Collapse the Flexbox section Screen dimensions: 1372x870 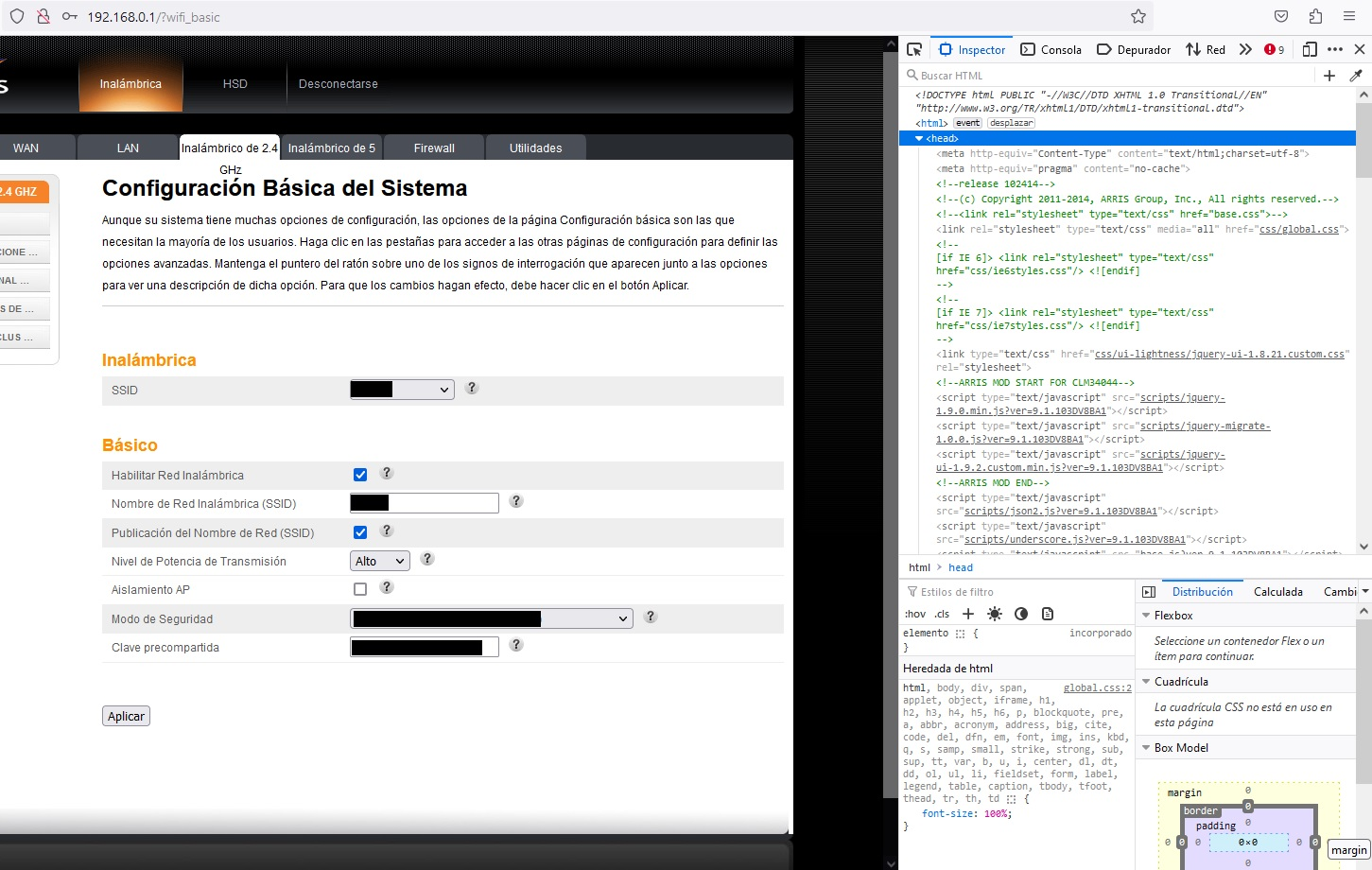pos(1146,616)
